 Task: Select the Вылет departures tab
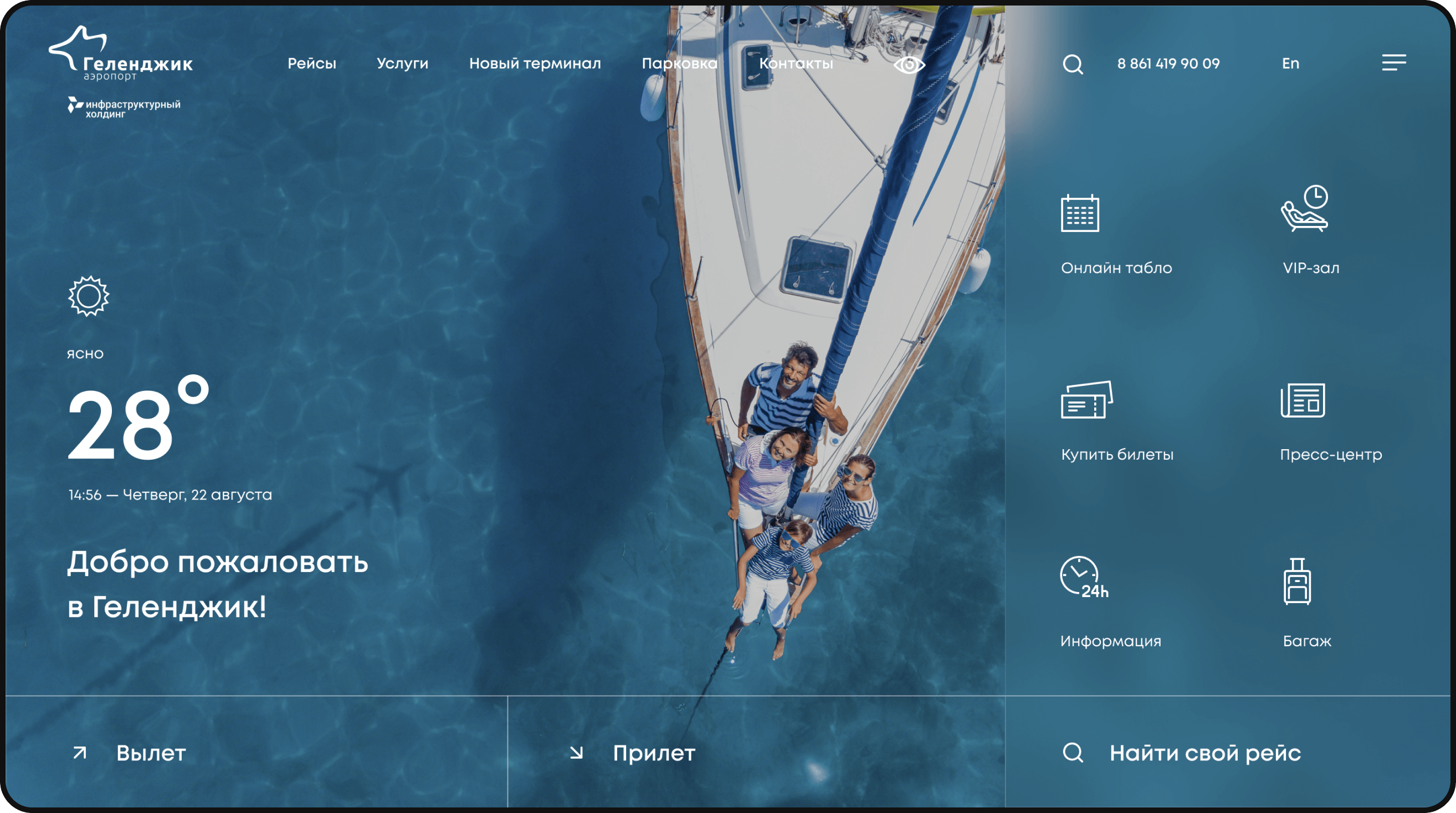150,753
